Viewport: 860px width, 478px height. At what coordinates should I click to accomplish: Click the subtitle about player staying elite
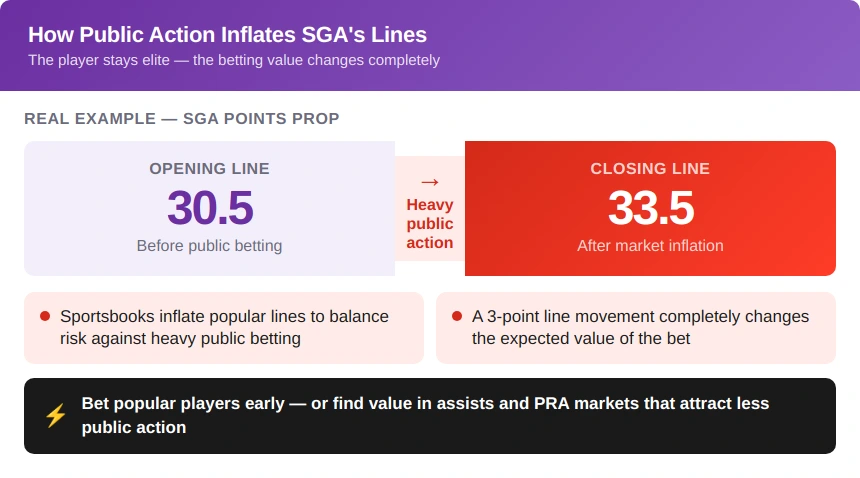coord(234,60)
